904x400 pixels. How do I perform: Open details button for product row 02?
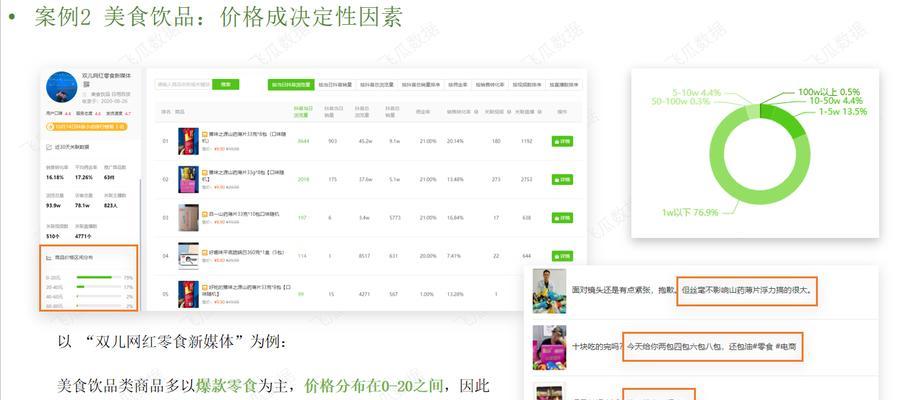click(562, 180)
